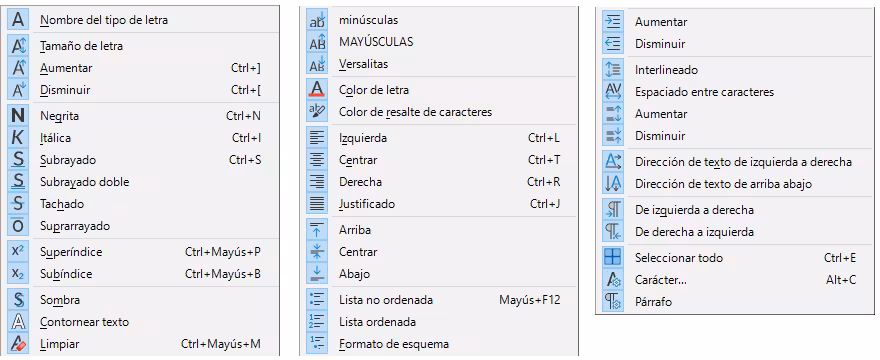Viewport: 880px width, 360px height.
Task: Click the Contornear texto outline icon
Action: (19, 322)
